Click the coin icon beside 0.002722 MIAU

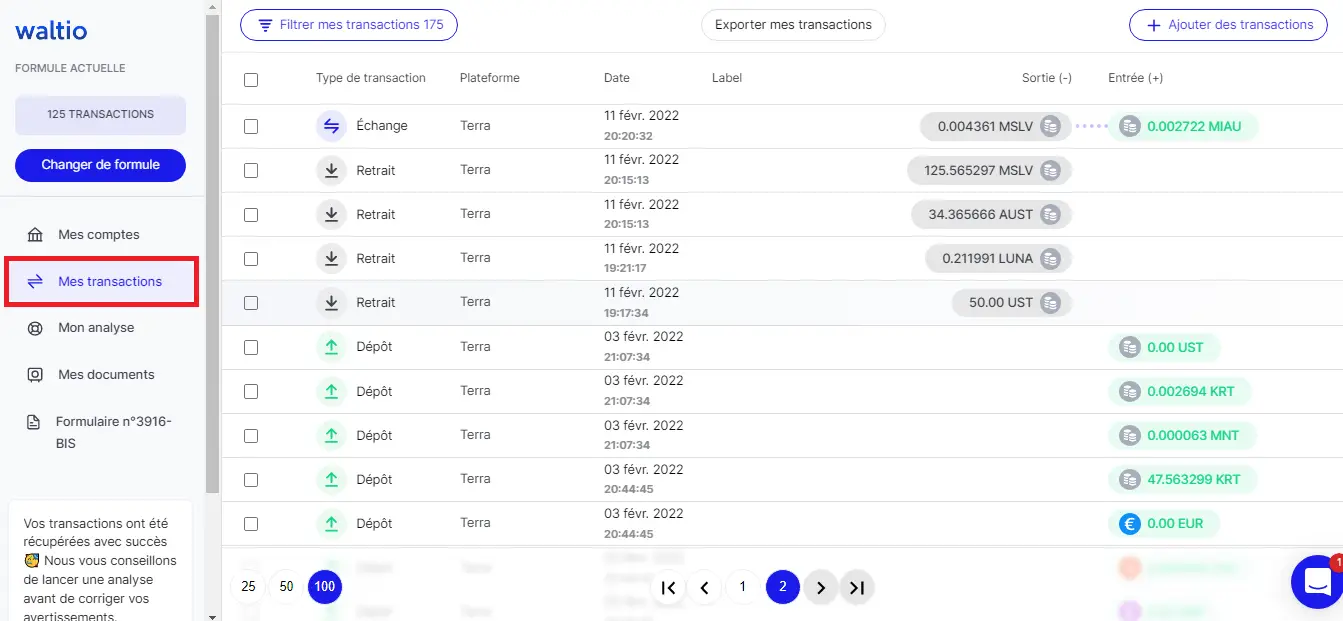pyautogui.click(x=1129, y=127)
